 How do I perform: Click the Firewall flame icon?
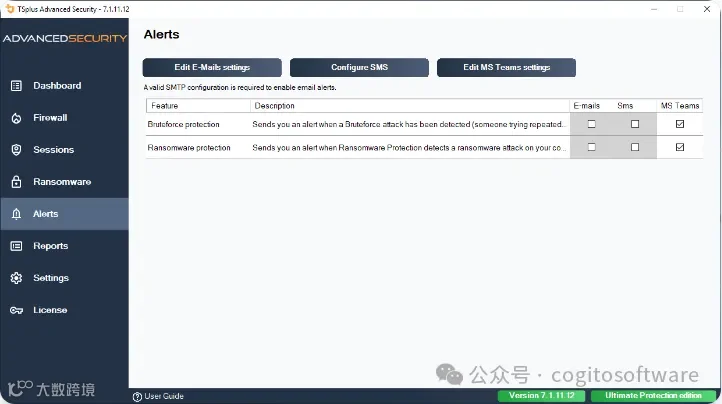pyautogui.click(x=16, y=118)
